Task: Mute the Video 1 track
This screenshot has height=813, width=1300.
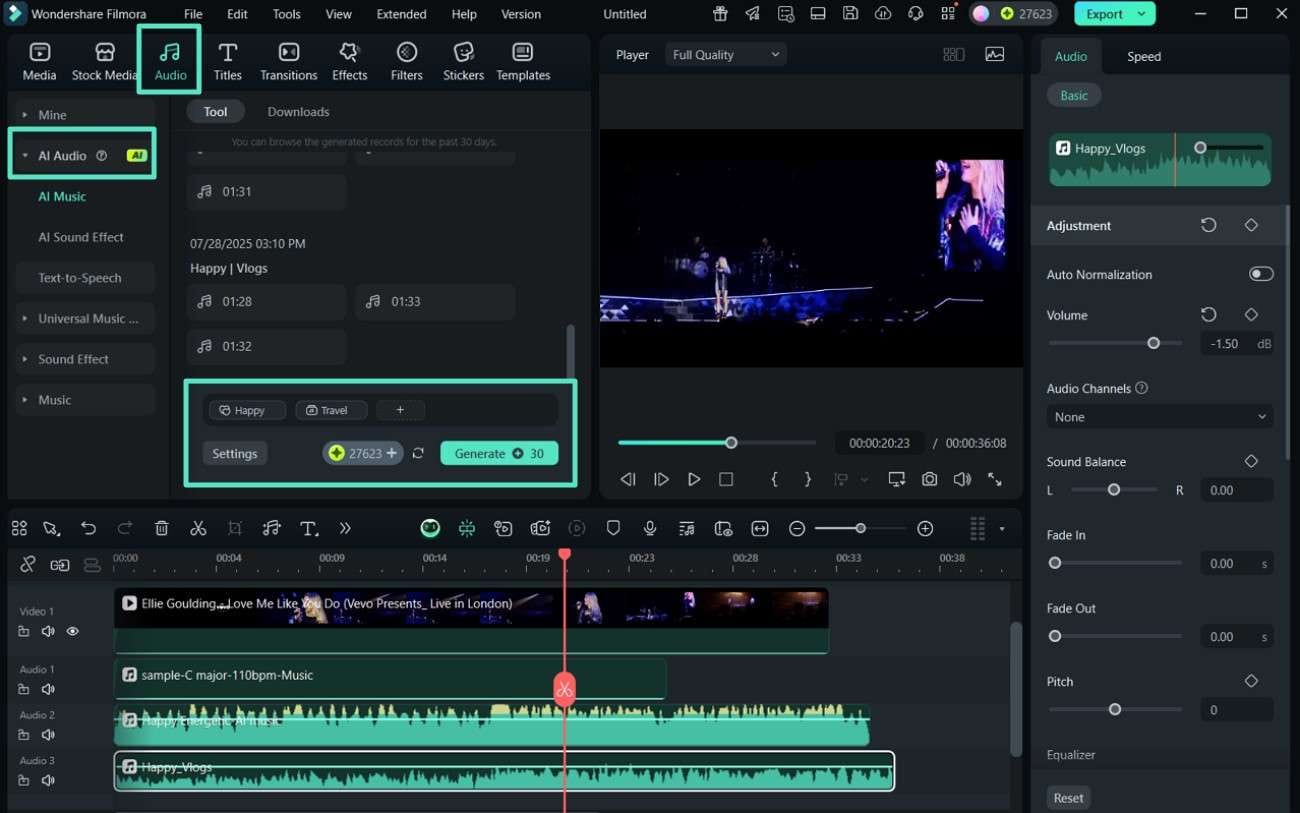Action: (48, 631)
